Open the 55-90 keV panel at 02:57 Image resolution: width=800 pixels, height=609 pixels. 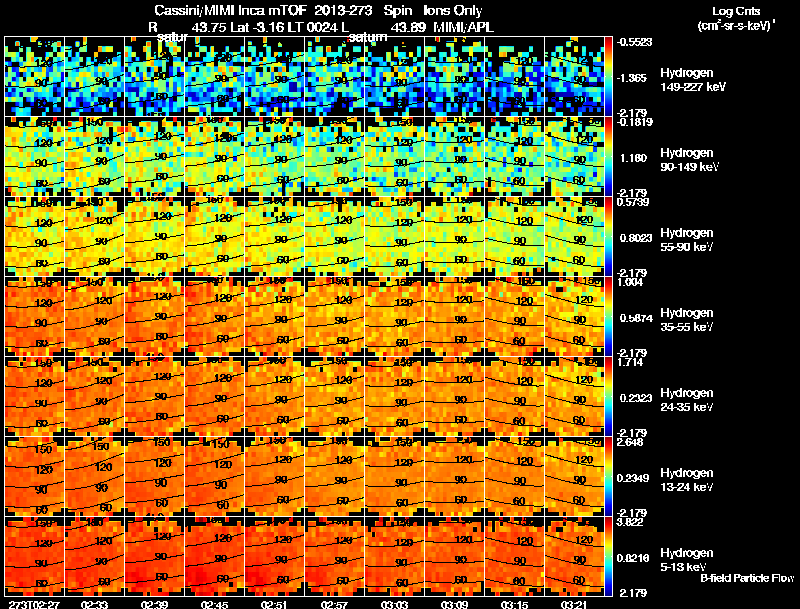(x=334, y=236)
